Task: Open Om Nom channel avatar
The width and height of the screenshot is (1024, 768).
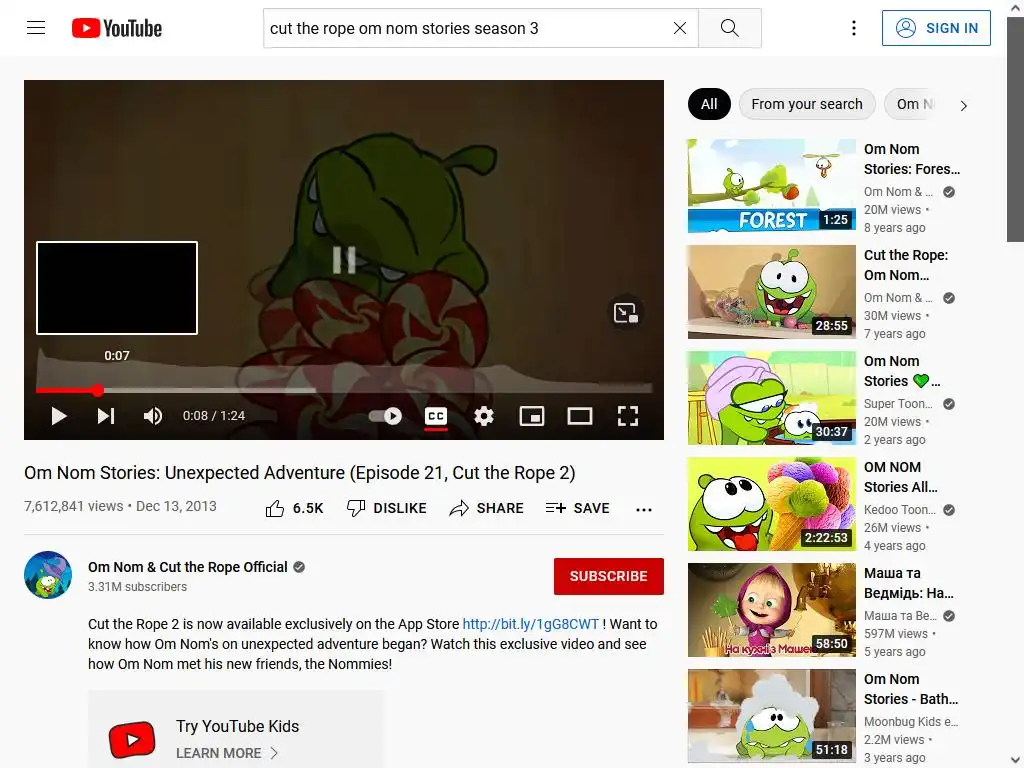Action: [48, 575]
